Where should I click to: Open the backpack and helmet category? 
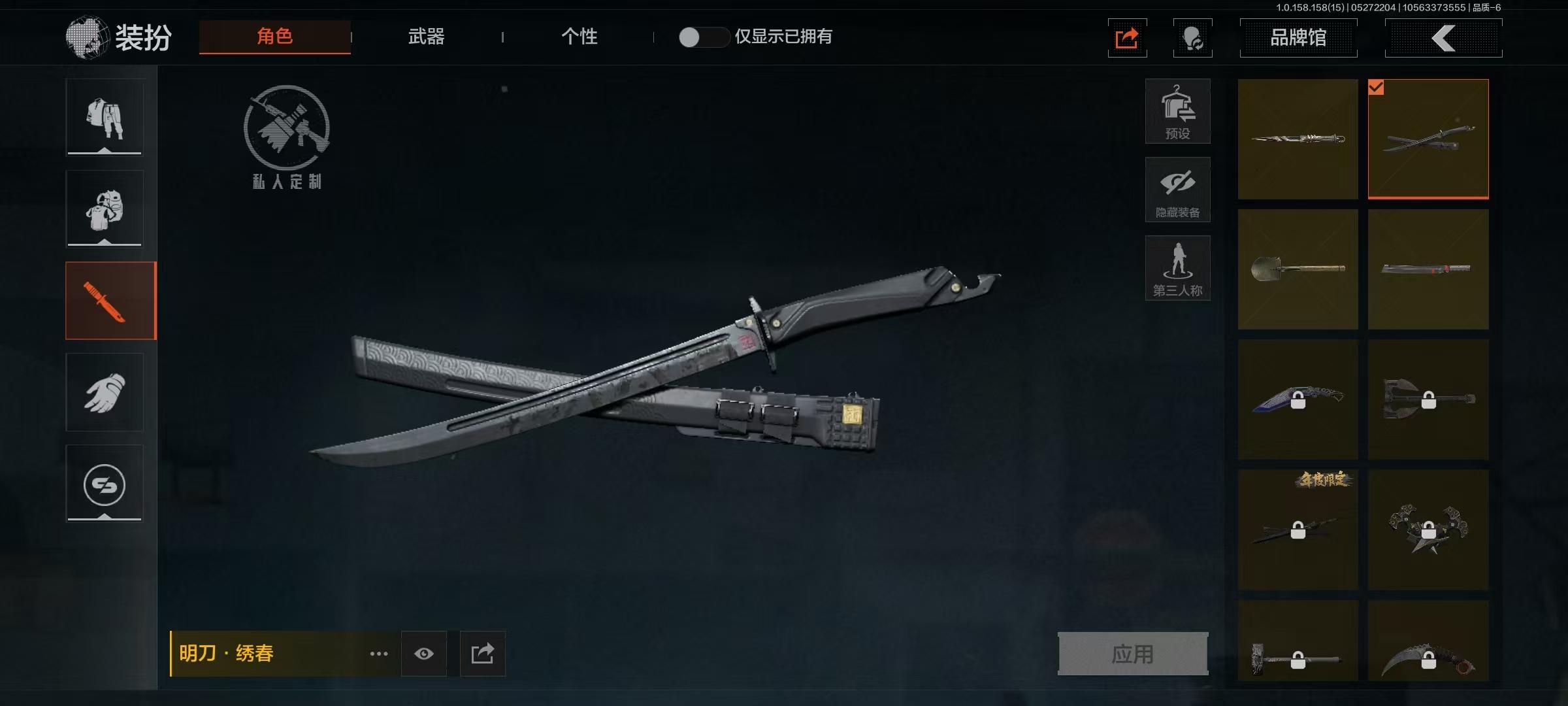[x=105, y=209]
